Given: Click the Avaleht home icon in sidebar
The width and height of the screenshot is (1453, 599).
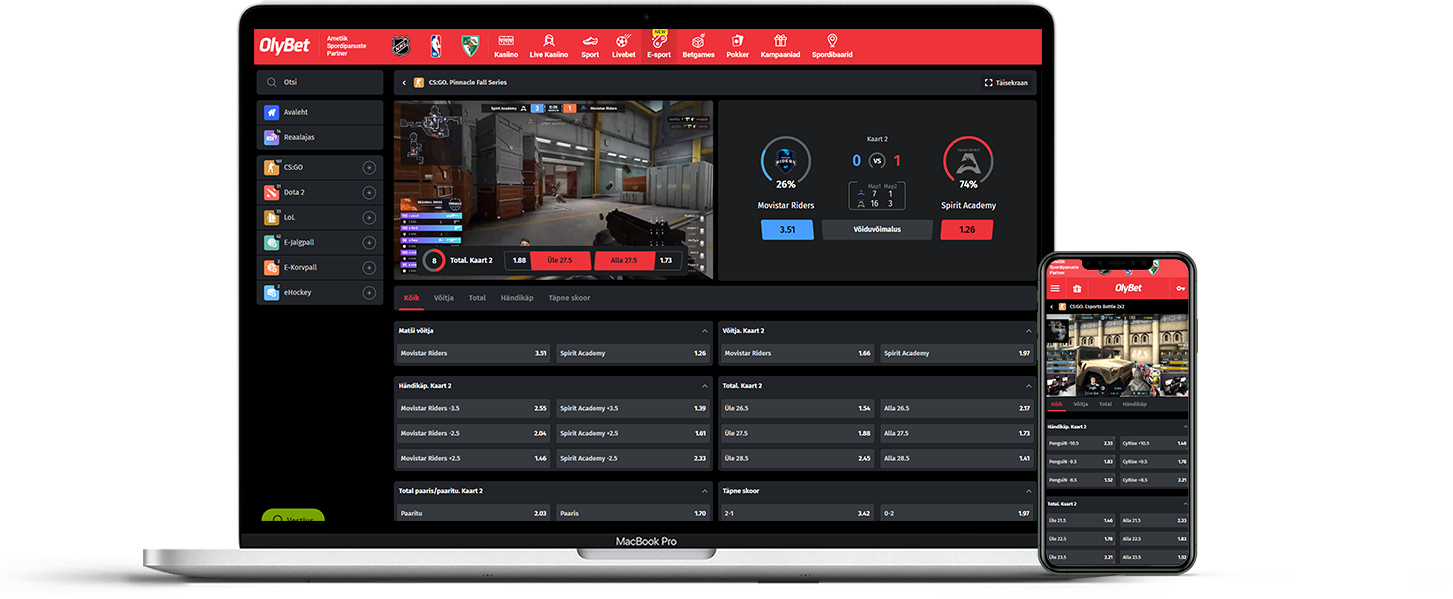Looking at the screenshot, I should pos(271,112).
